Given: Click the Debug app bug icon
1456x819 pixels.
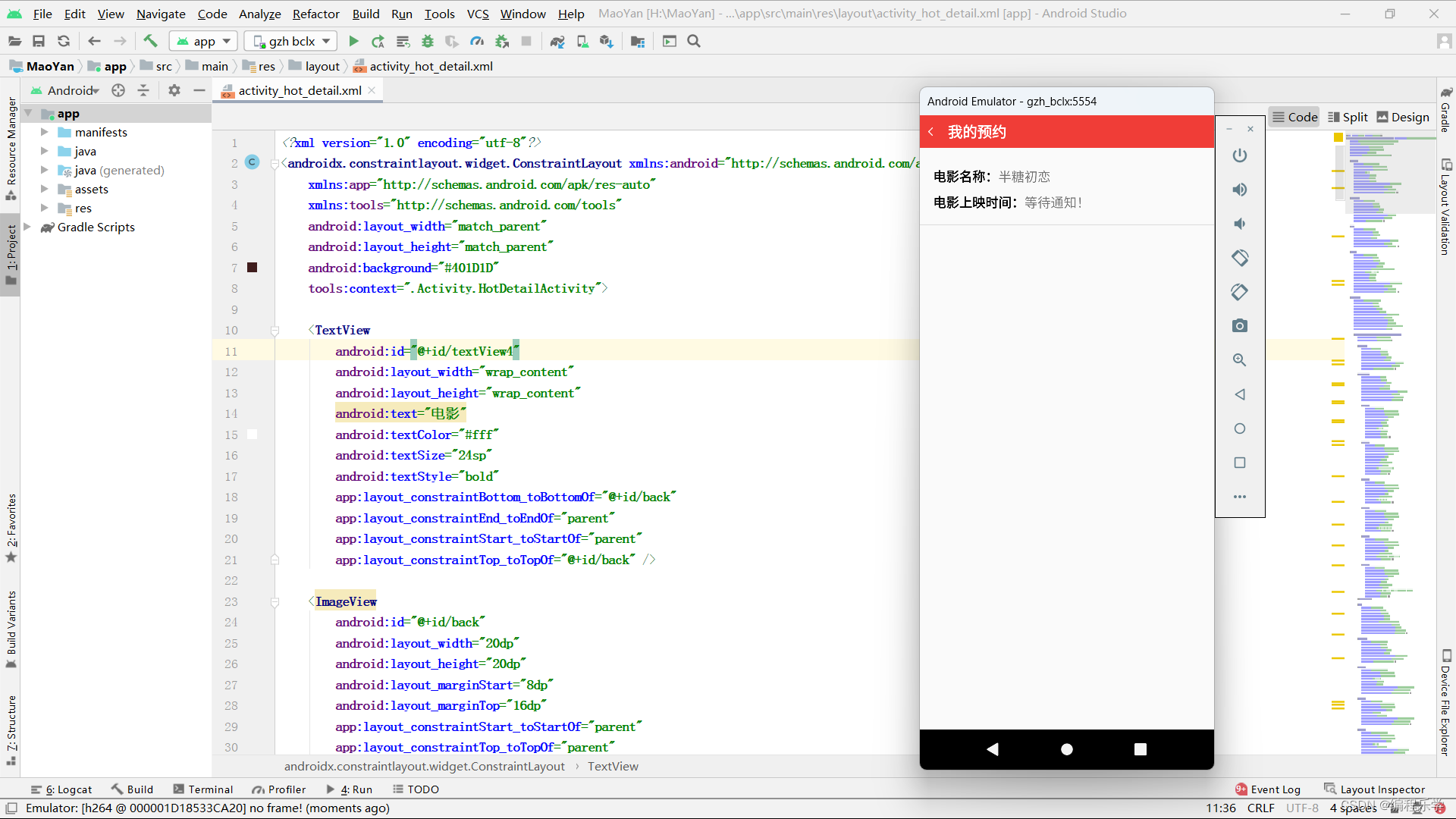Looking at the screenshot, I should [x=428, y=41].
